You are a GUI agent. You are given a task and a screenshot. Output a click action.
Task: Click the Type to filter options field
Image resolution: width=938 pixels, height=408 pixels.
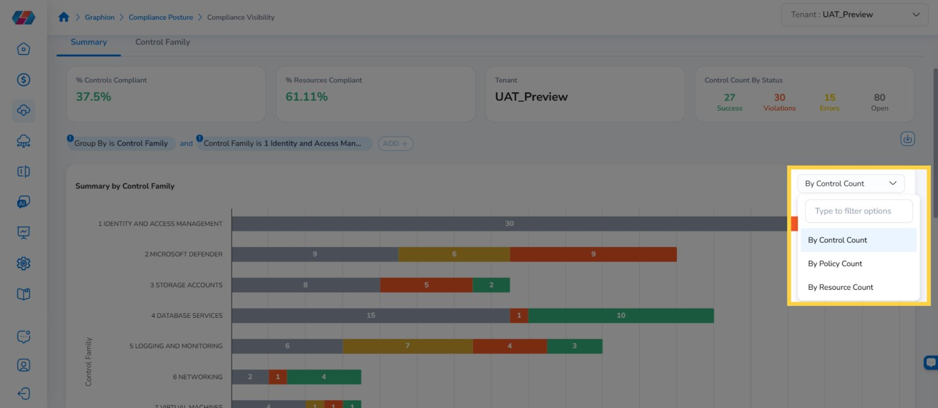858,211
